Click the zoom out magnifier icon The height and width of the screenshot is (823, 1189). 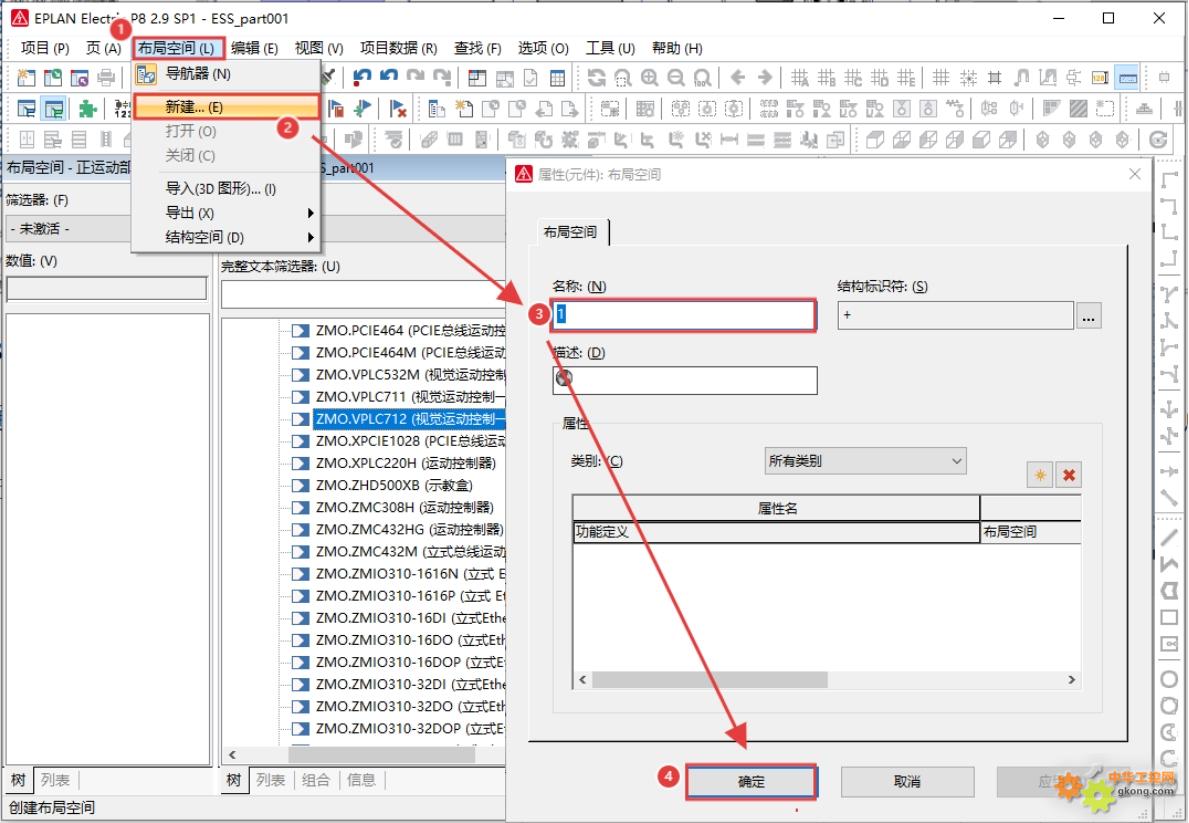tap(676, 77)
